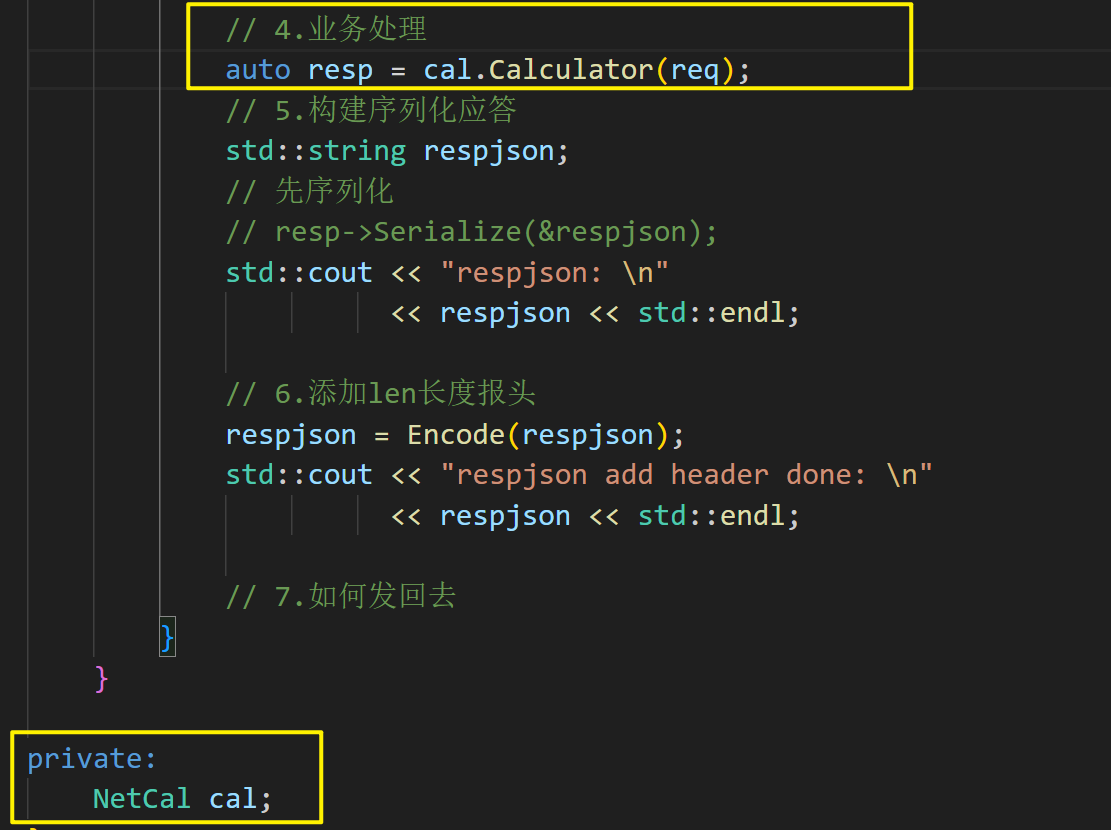Click the comment '// 4.业务处理'

coord(326,30)
